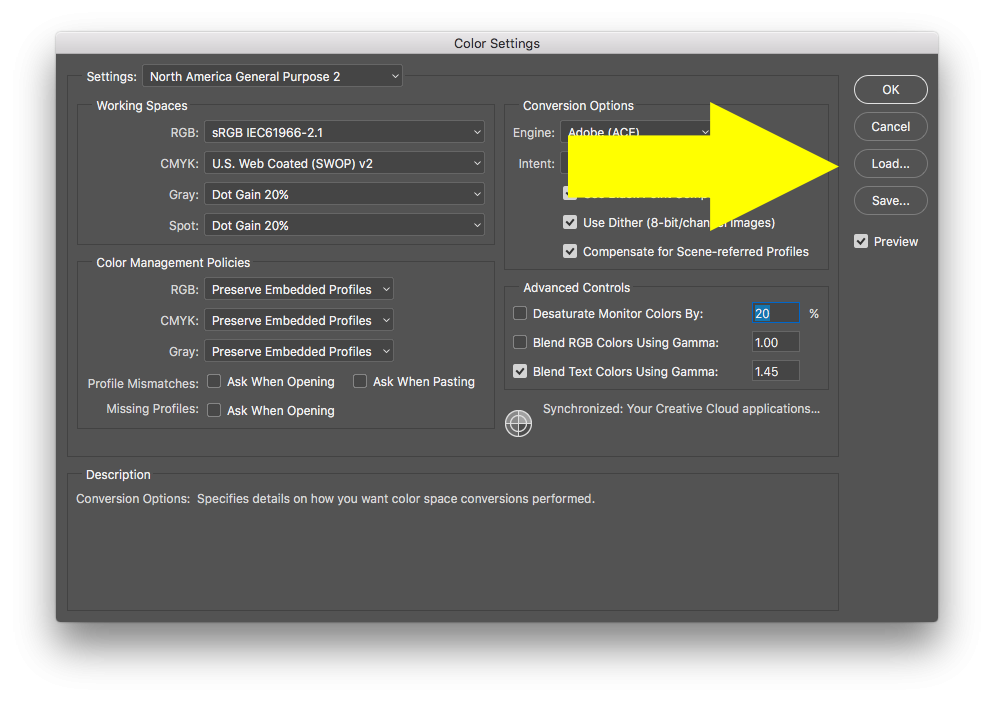Image resolution: width=994 pixels, height=702 pixels.
Task: Expand the RGB working space dropdown
Action: 344,132
